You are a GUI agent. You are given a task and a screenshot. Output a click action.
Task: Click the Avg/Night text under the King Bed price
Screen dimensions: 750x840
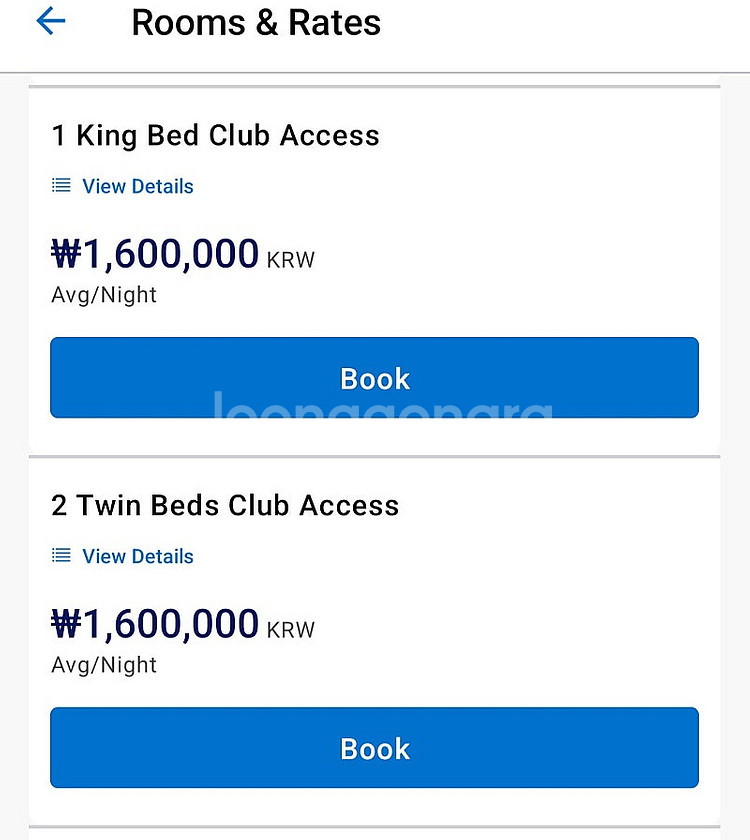tap(104, 295)
